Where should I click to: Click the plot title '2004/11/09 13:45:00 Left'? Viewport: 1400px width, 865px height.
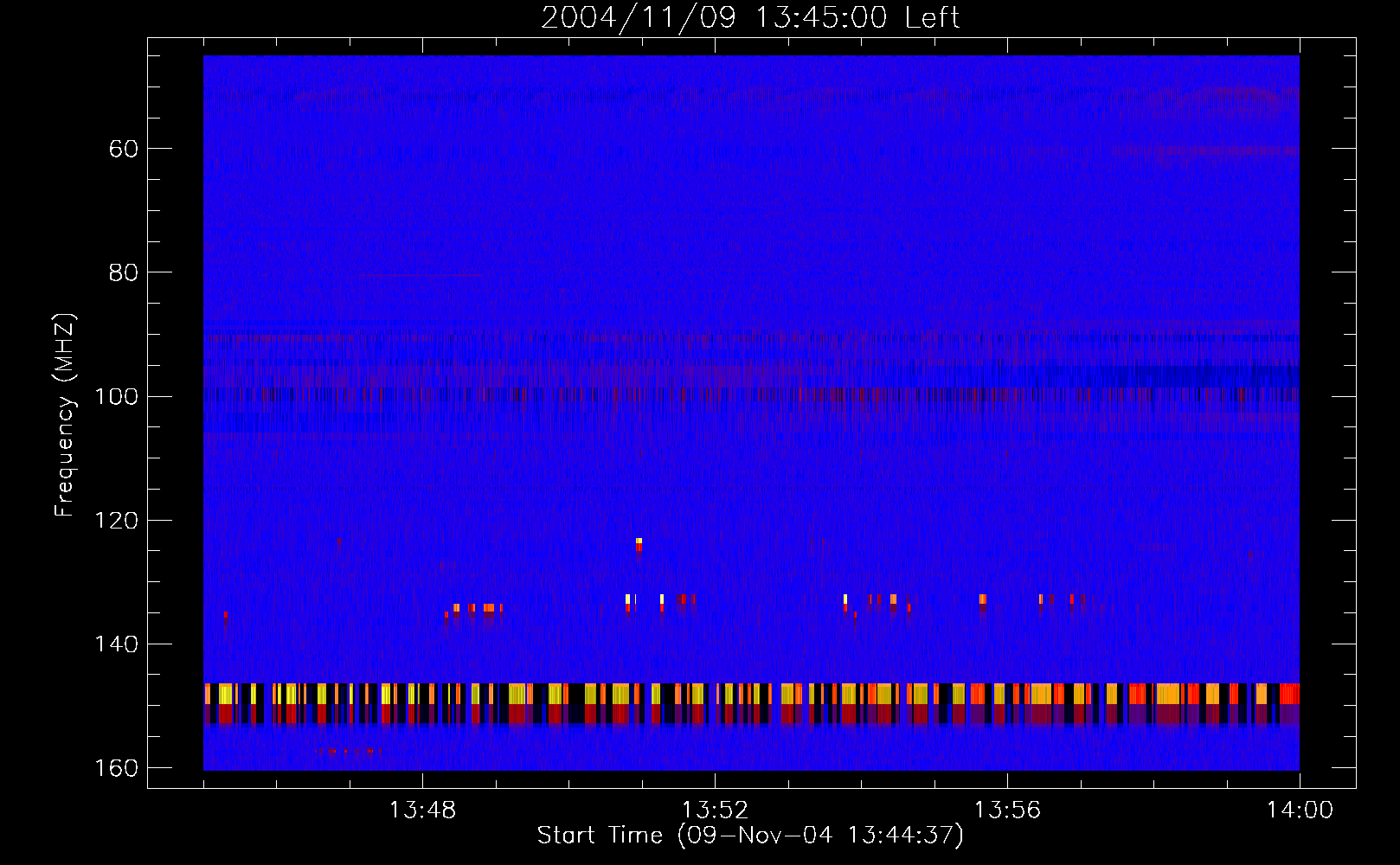point(750,17)
